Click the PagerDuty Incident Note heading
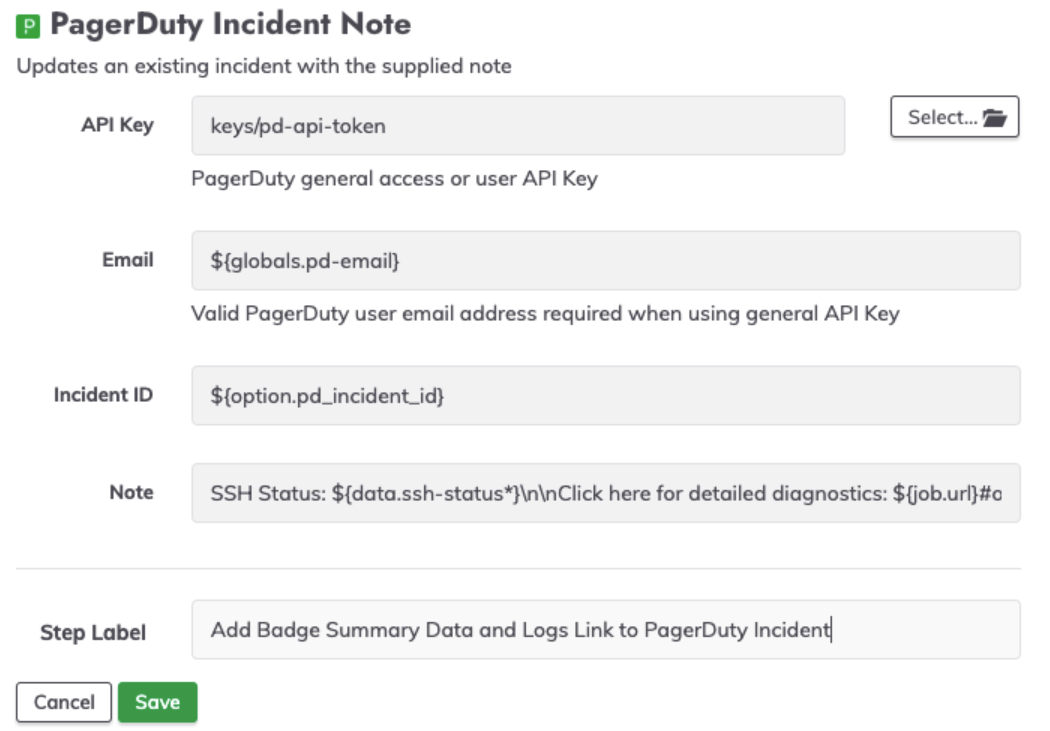Viewport: 1050px width, 731px height. coord(230,25)
